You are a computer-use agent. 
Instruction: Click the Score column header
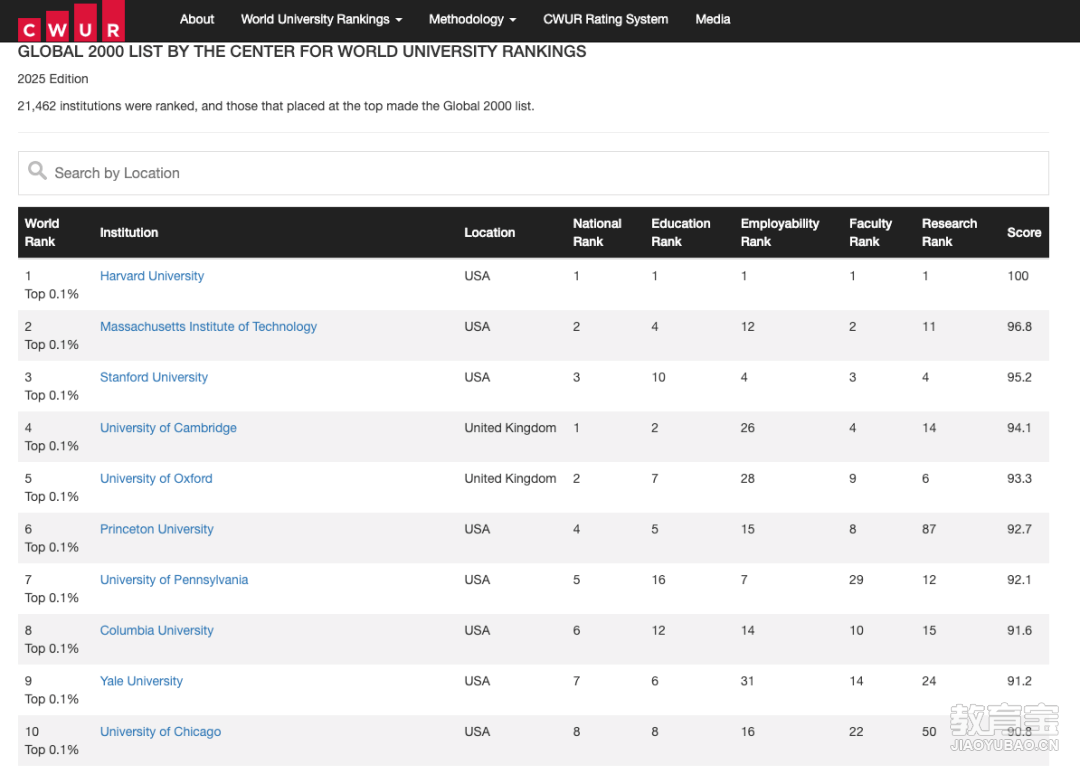point(1024,233)
